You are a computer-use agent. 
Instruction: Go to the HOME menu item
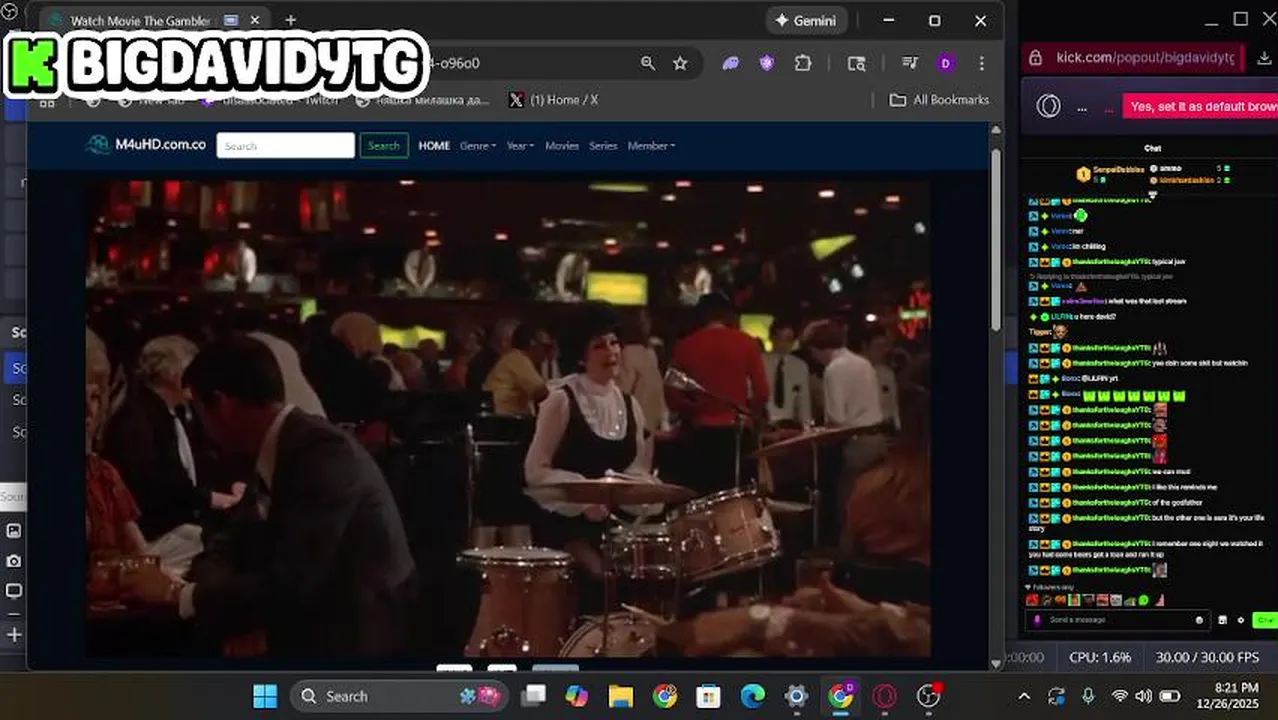(434, 146)
